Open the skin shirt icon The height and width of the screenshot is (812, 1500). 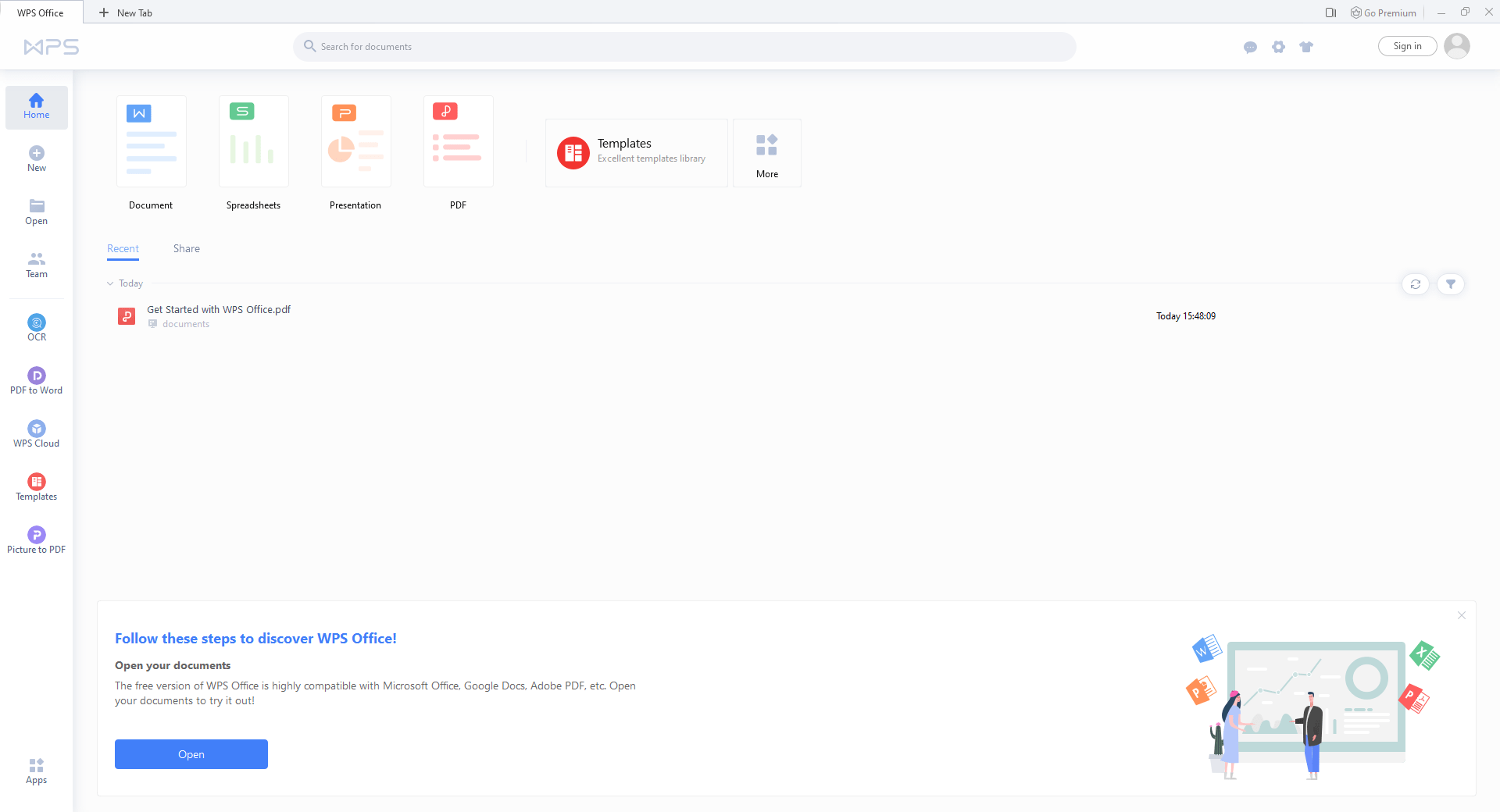click(1306, 47)
